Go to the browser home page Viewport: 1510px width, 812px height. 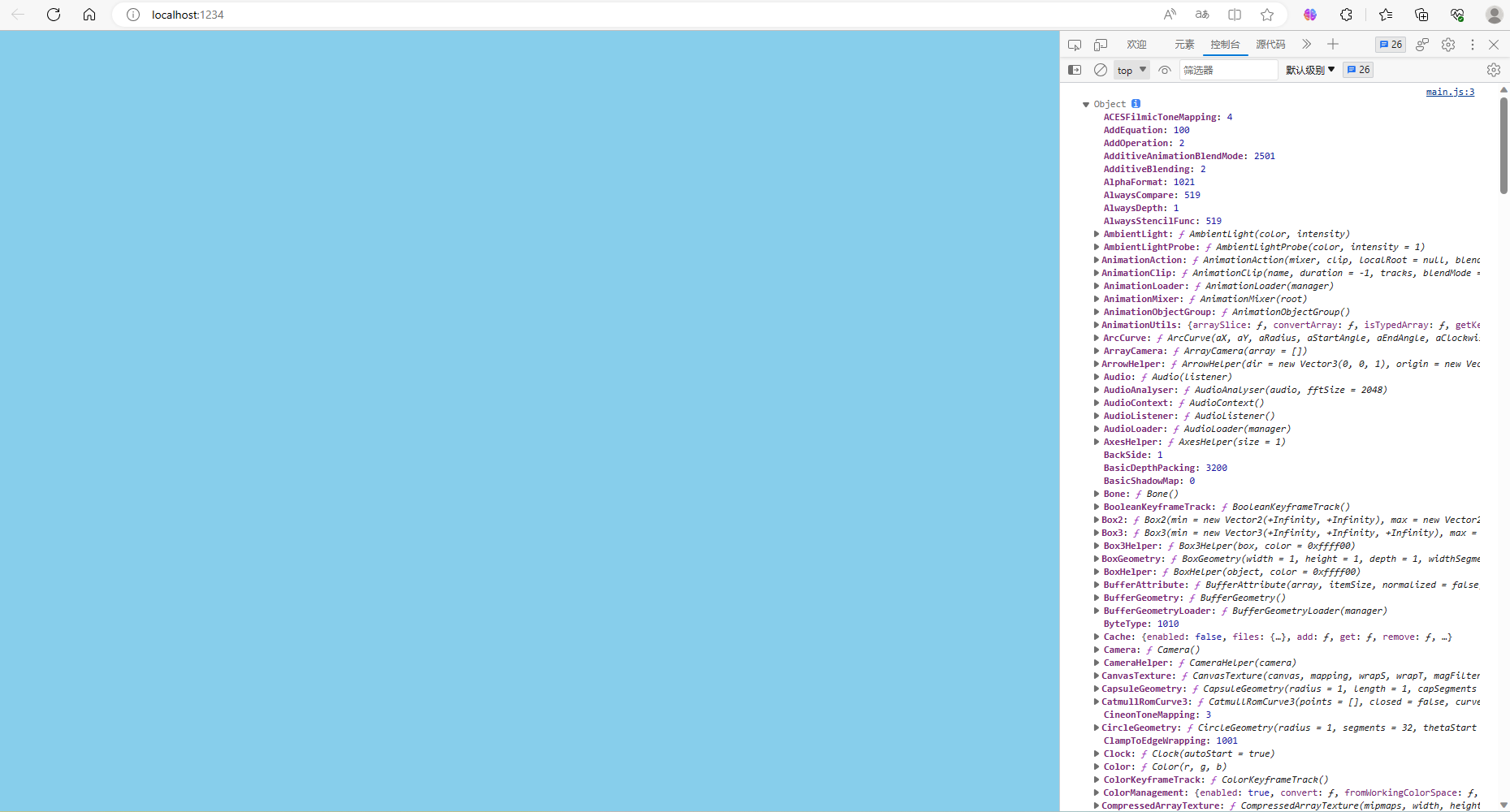pyautogui.click(x=89, y=15)
